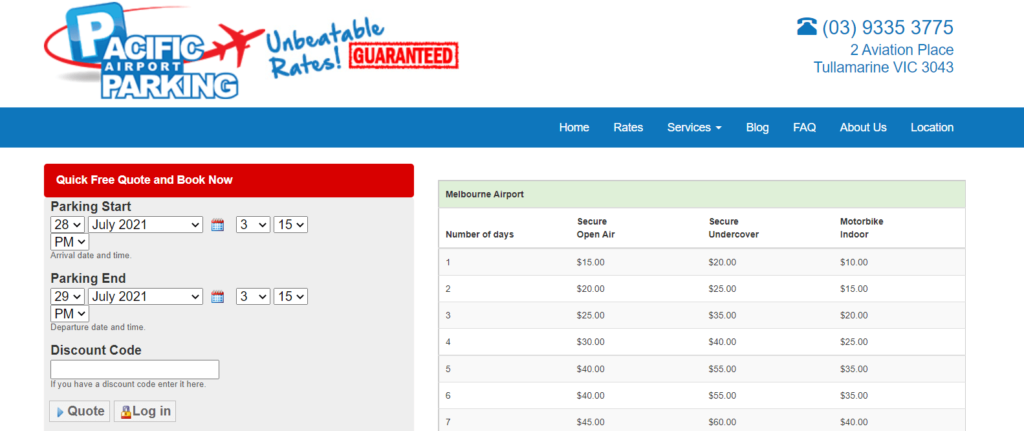1024x431 pixels.
Task: Open Parking Start hour dropdown
Action: tap(253, 225)
